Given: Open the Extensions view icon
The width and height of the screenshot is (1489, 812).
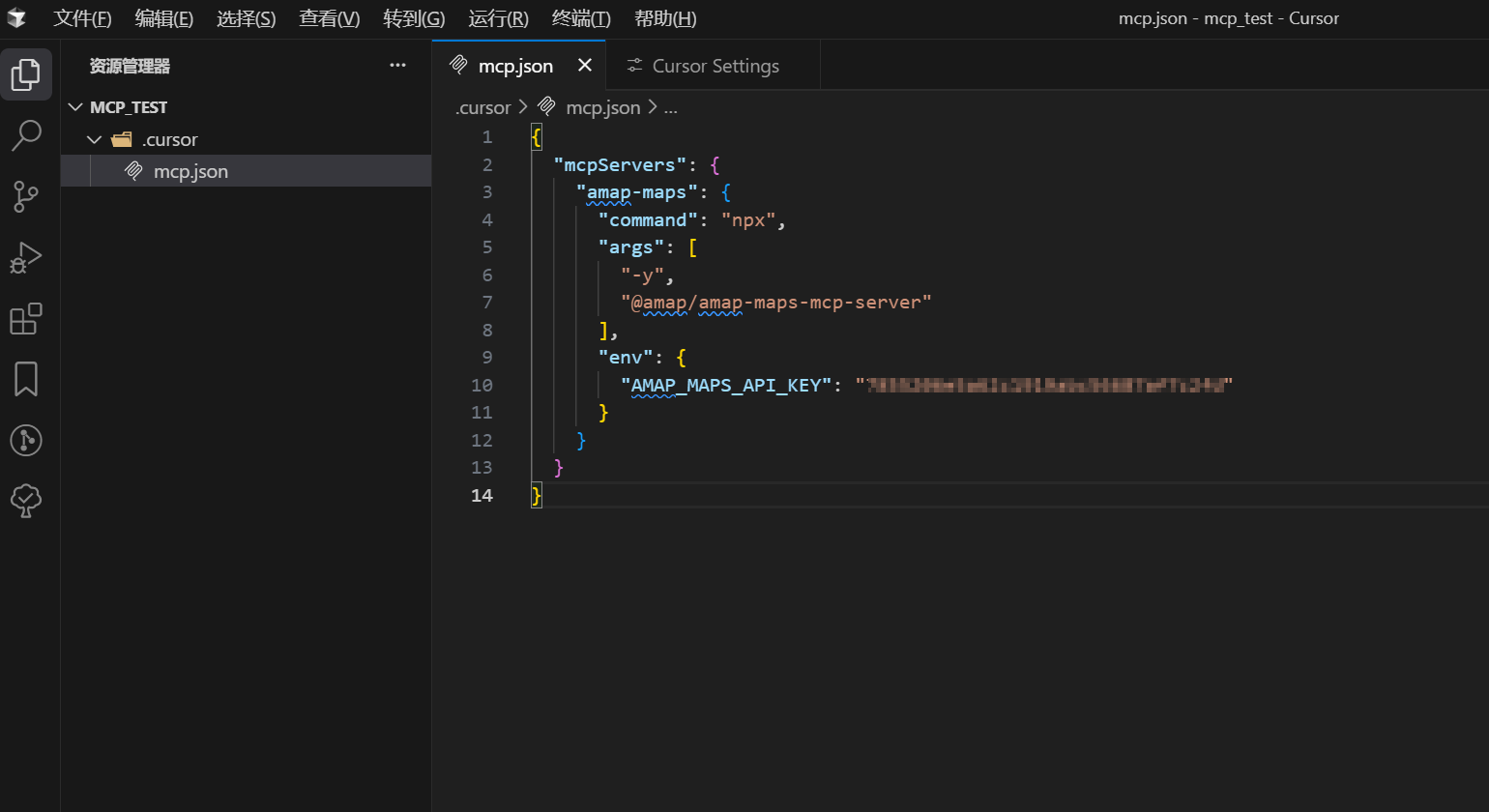Looking at the screenshot, I should pyautogui.click(x=26, y=318).
